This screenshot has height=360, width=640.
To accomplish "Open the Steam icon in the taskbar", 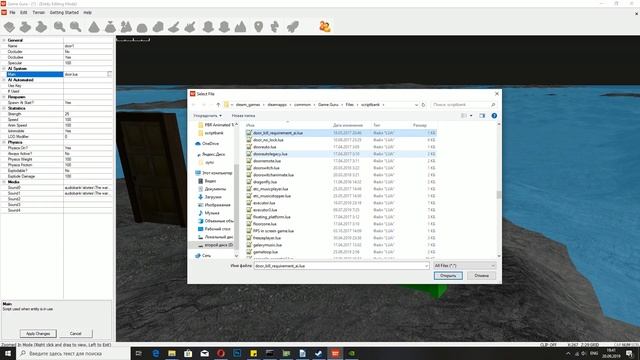I will coord(319,353).
